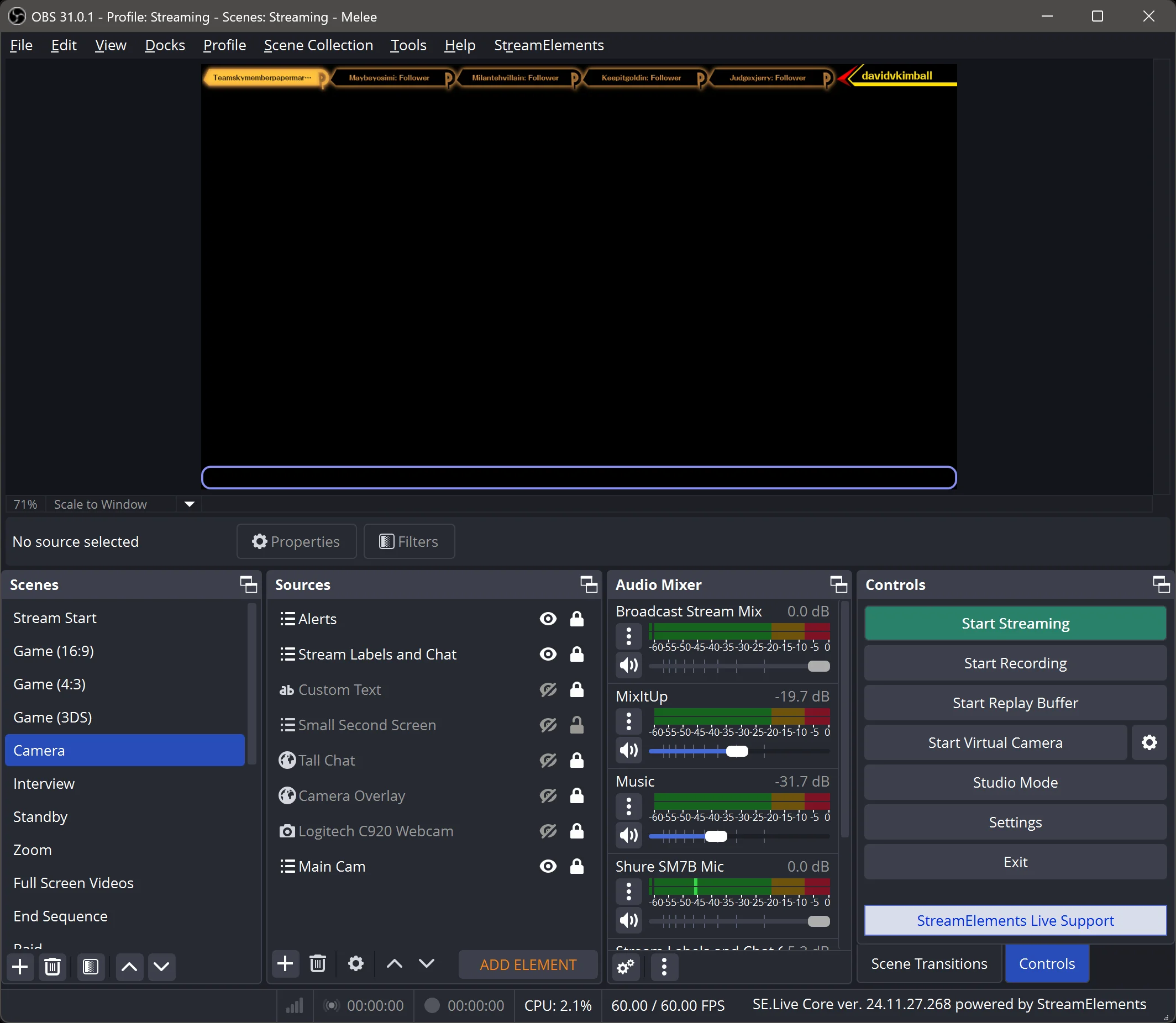Open the Docks menu
Viewport: 1176px width, 1023px height.
(165, 45)
